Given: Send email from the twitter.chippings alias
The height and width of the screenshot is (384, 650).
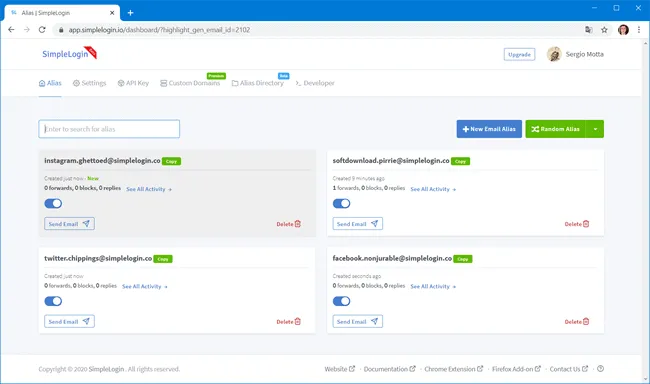Looking at the screenshot, I should click(x=69, y=321).
